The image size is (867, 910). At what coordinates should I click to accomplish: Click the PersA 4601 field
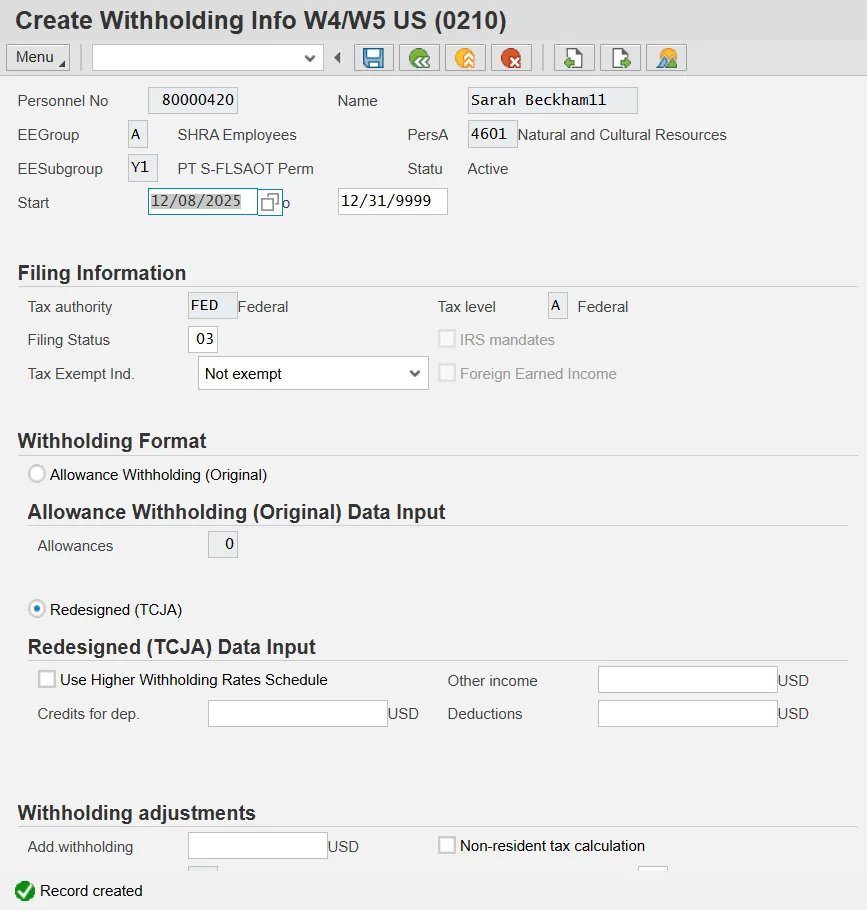coord(492,134)
